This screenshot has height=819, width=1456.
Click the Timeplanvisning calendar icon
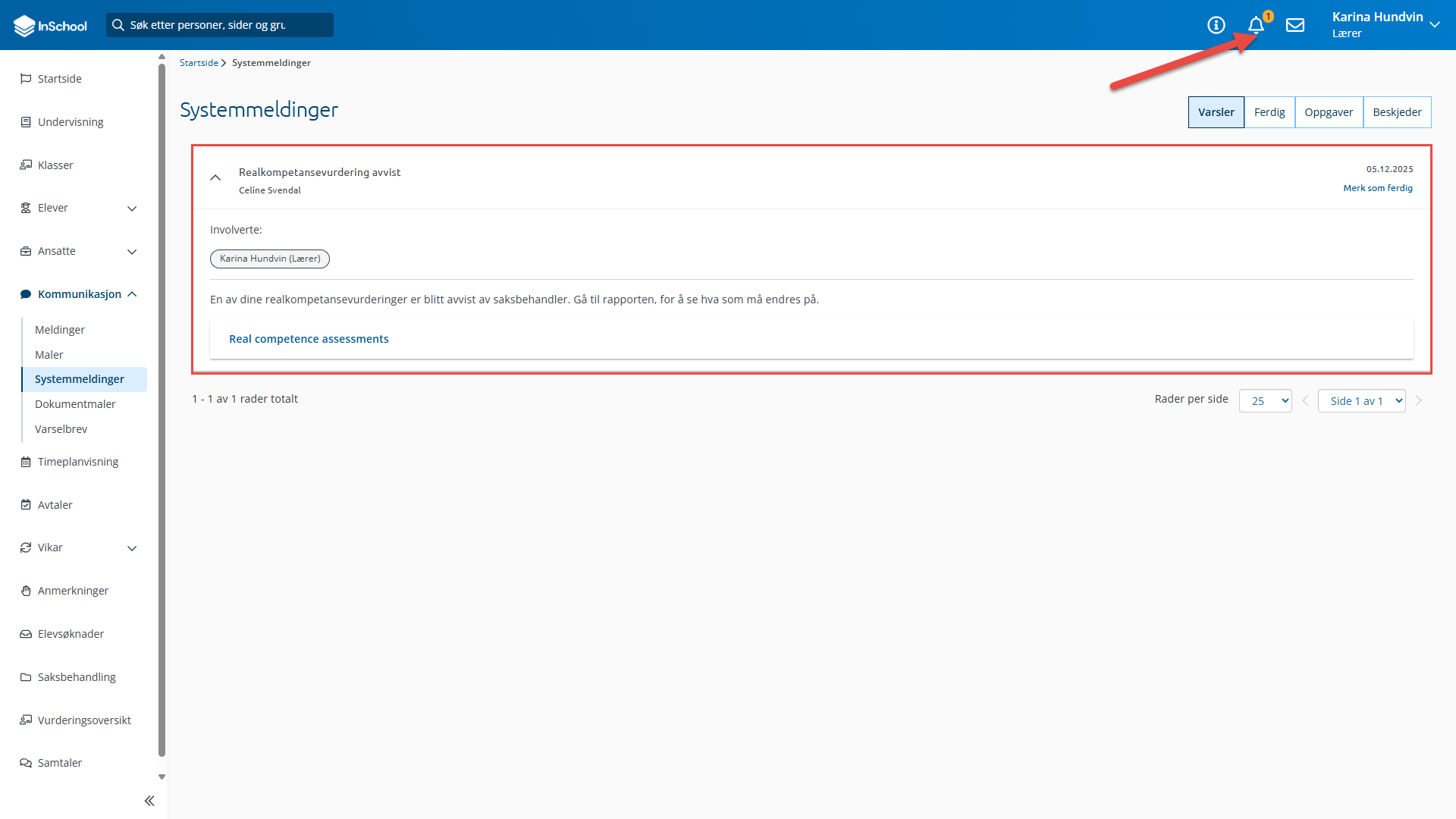point(26,462)
